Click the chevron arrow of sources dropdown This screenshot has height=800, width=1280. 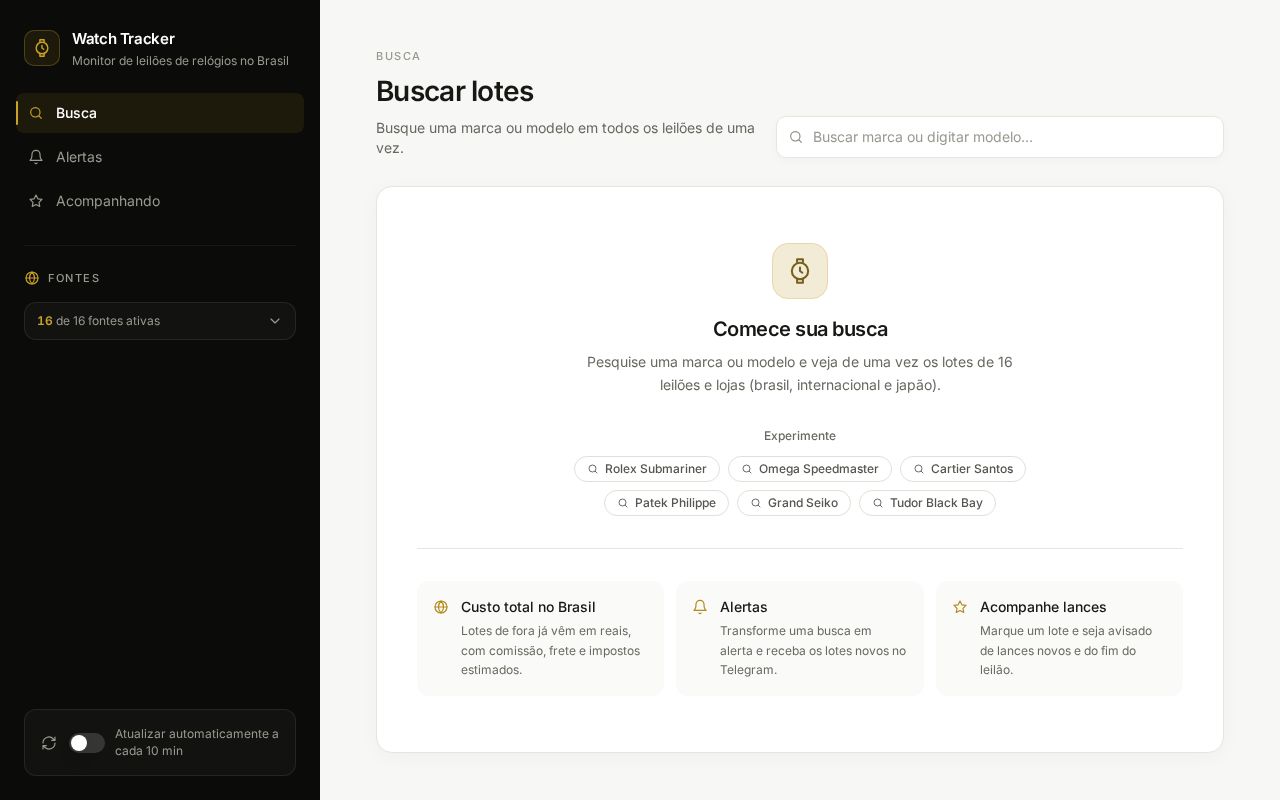(275, 321)
